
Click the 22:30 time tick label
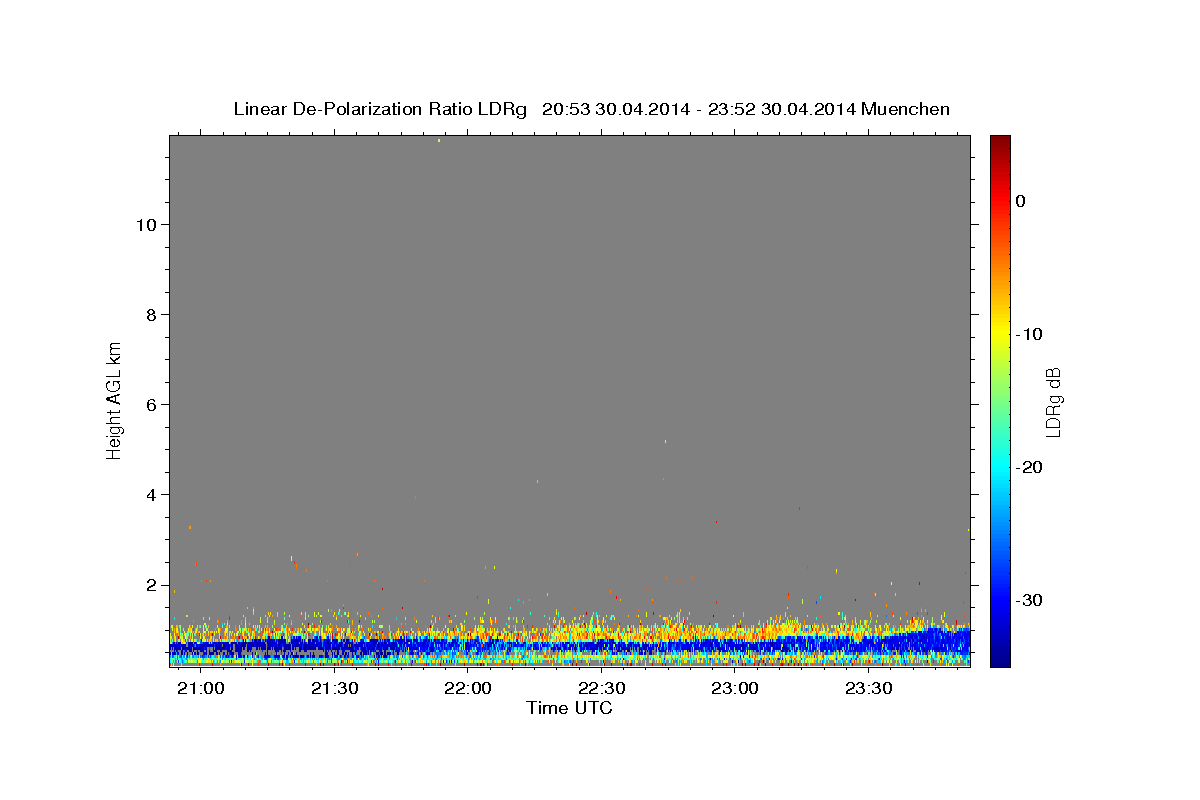point(602,689)
